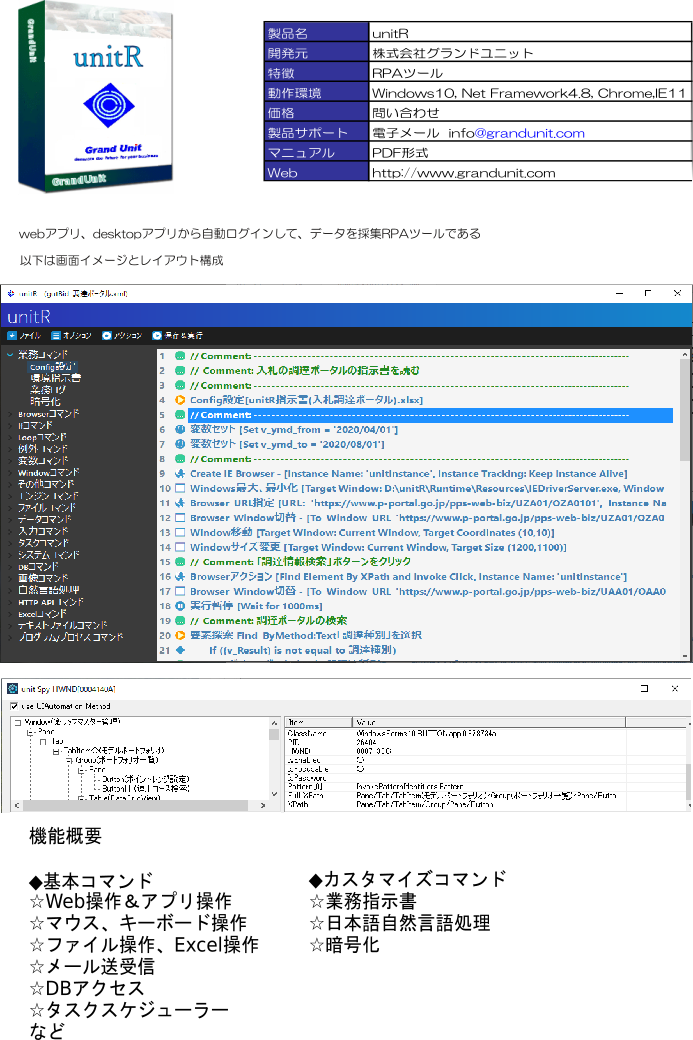Click window icon on Window移動 line
This screenshot has width=693, height=1040.
[180, 533]
